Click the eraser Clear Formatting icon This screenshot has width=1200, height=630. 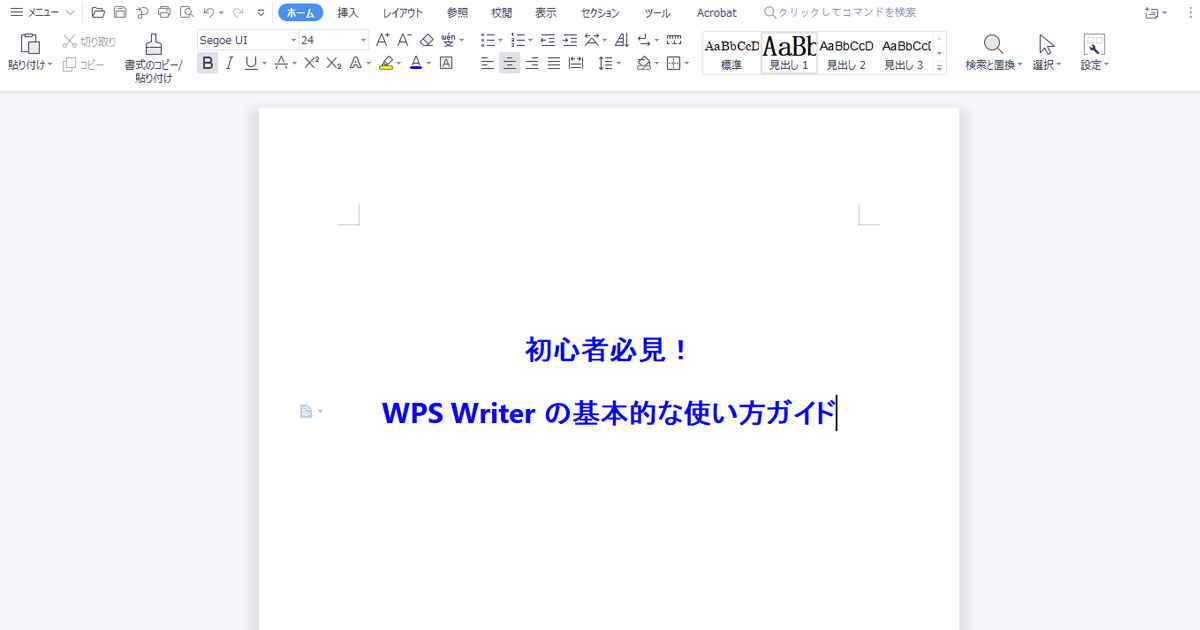427,40
